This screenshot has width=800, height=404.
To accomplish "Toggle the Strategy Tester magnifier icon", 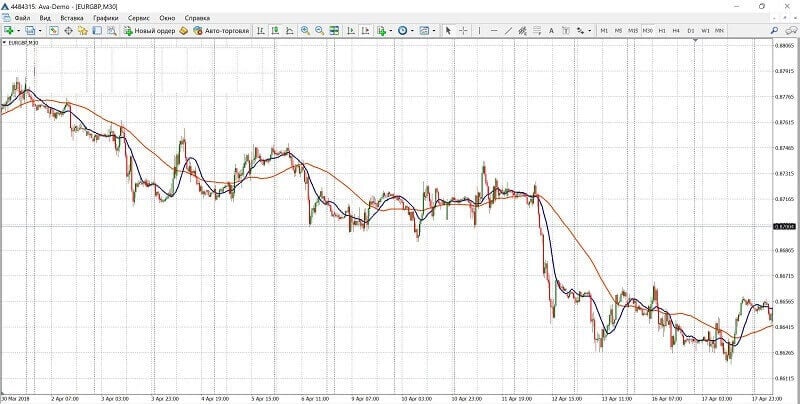I will (111, 31).
